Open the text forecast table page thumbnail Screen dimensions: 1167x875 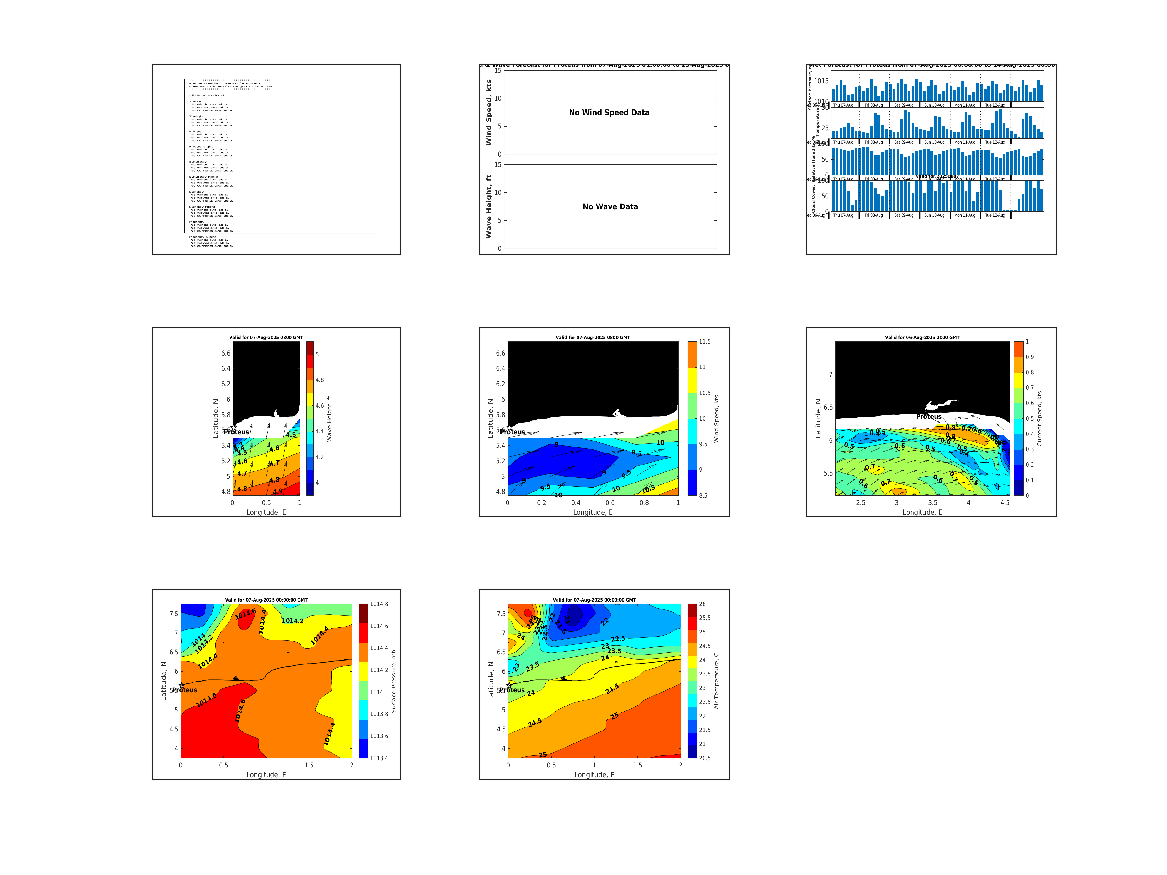pos(276,159)
